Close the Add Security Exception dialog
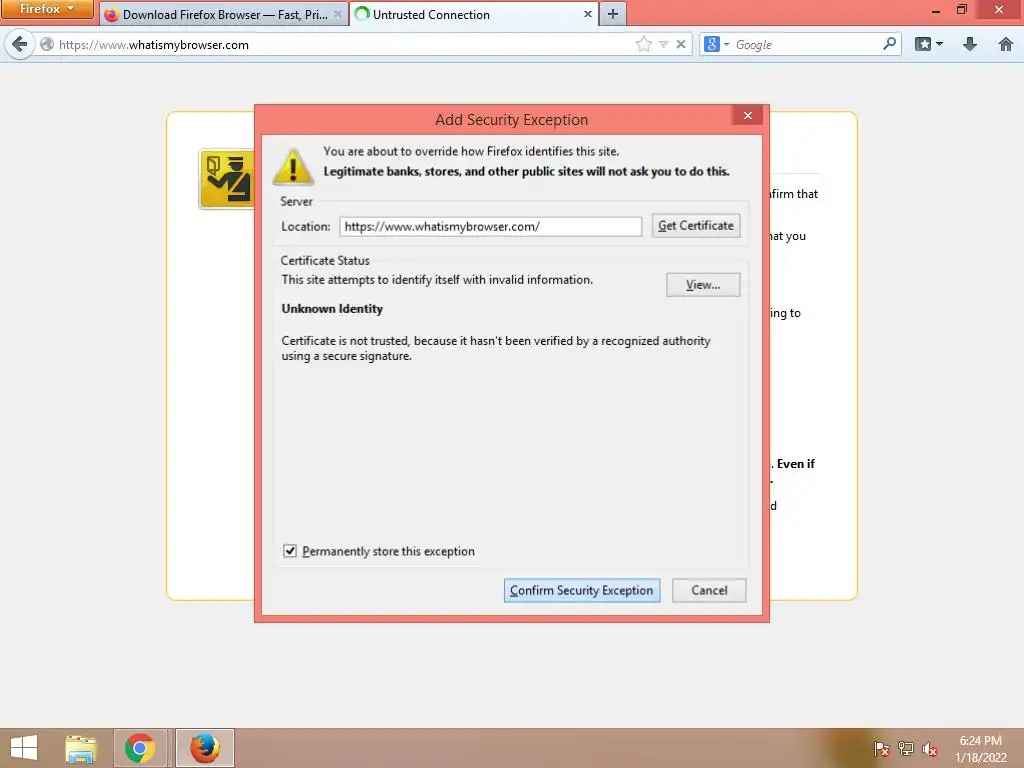 coord(748,116)
